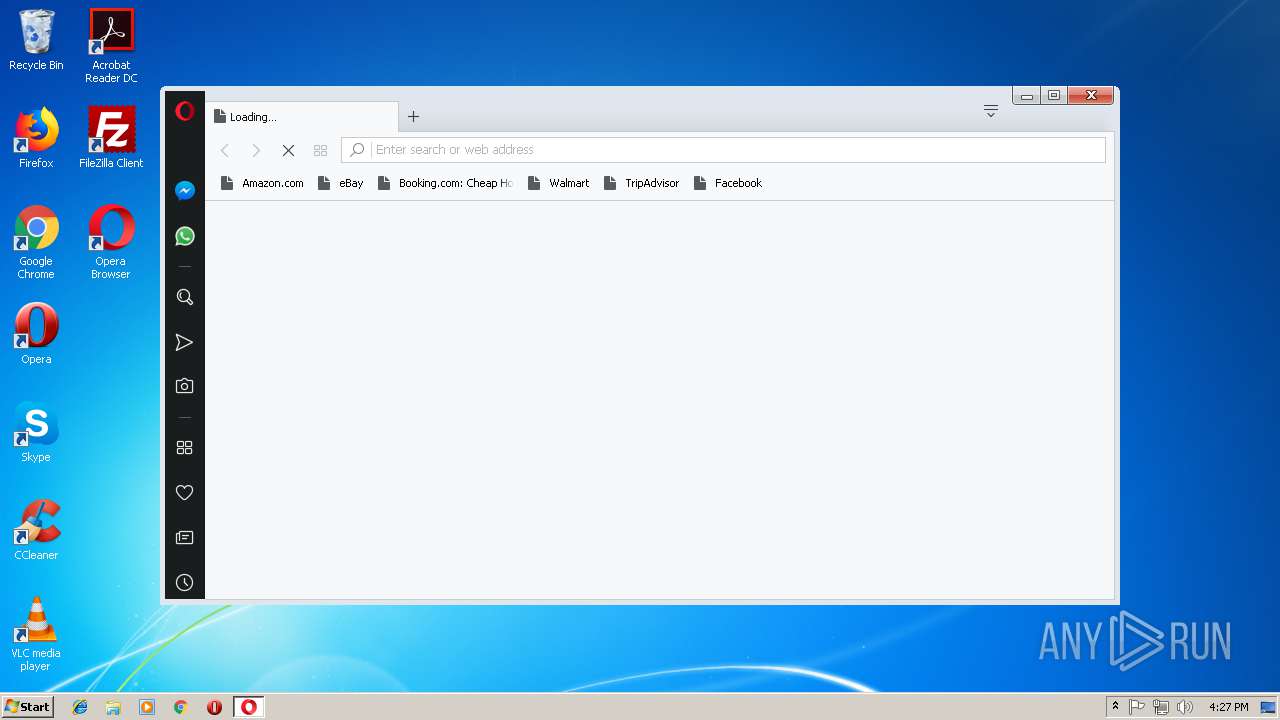Screen dimensions: 1280x720
Task: Go forward to next page
Action: [256, 150]
